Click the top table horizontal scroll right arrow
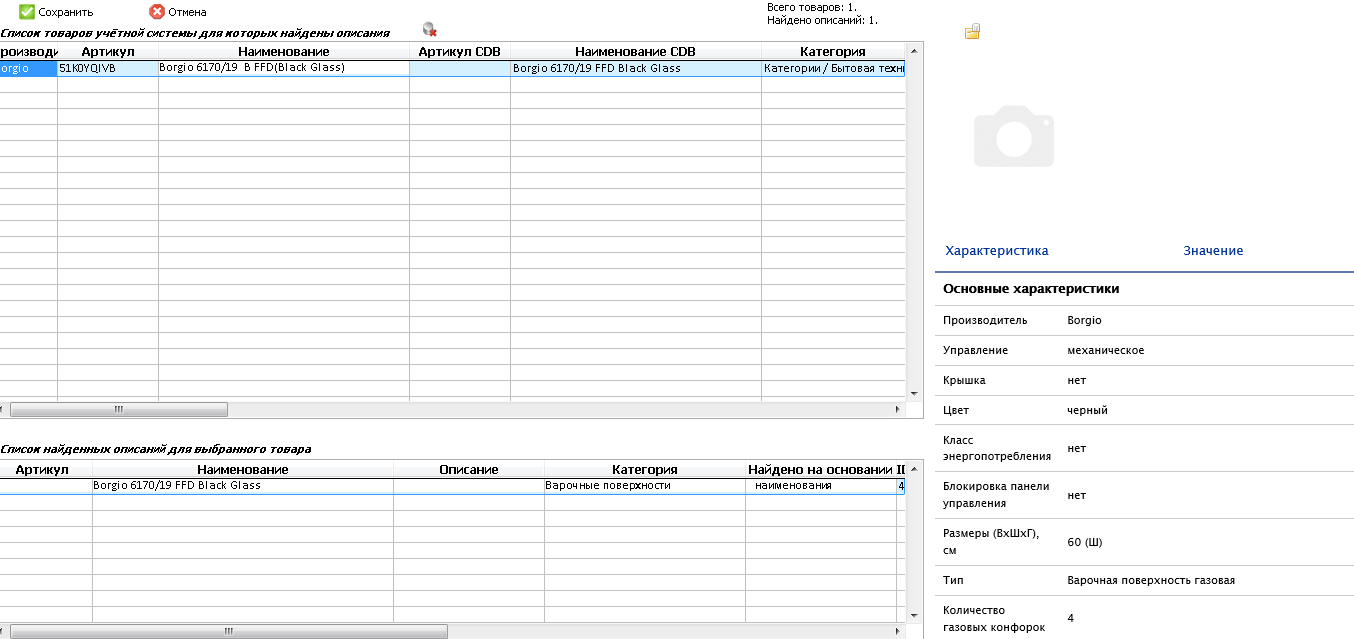 (898, 410)
